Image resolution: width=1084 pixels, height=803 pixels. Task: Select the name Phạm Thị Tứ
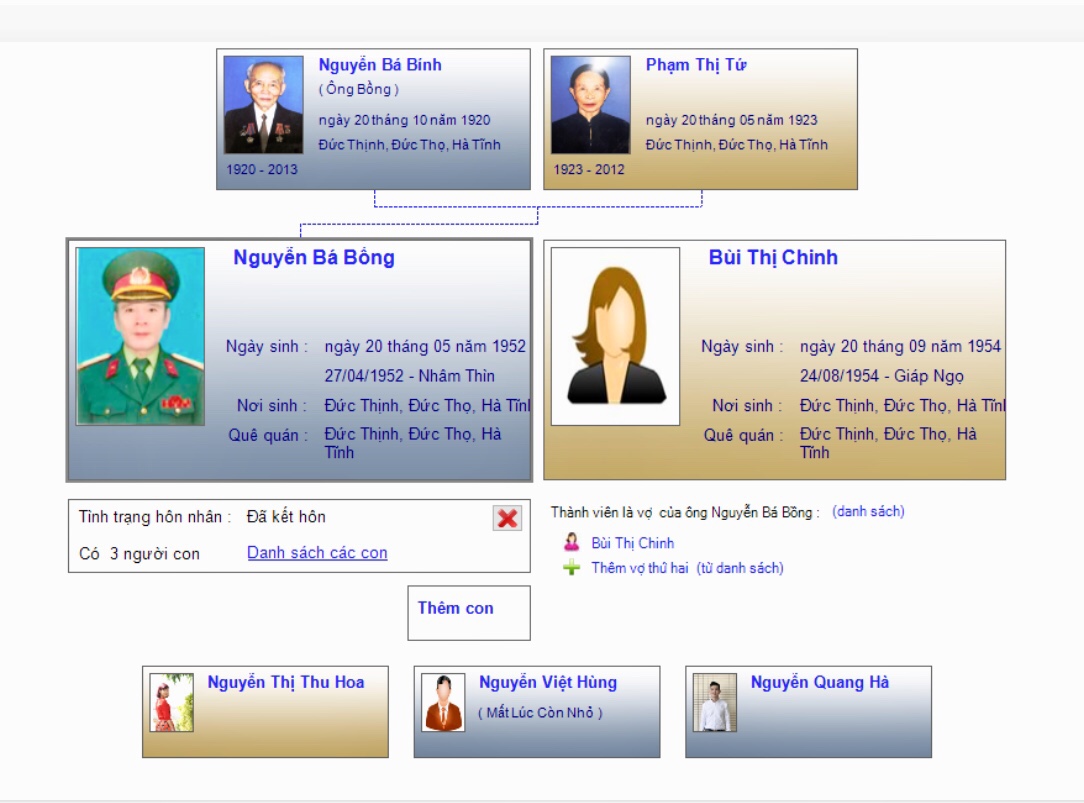[x=696, y=65]
